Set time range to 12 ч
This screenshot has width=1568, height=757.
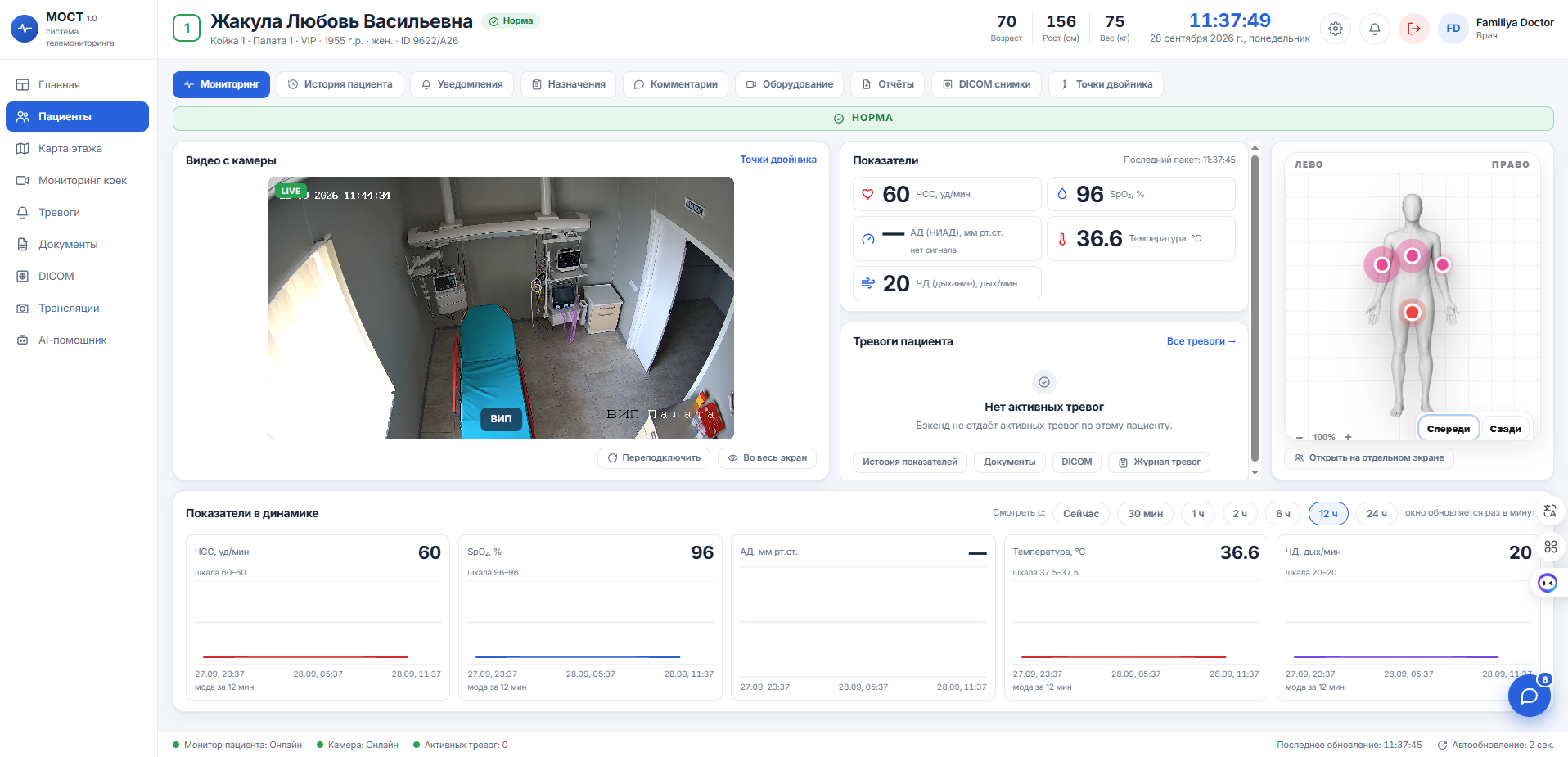point(1328,513)
